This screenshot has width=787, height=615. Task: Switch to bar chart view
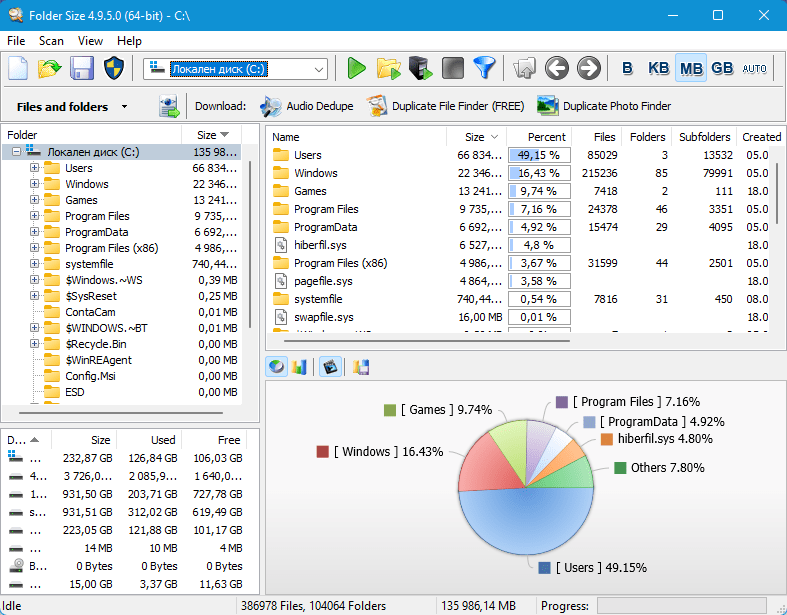299,367
